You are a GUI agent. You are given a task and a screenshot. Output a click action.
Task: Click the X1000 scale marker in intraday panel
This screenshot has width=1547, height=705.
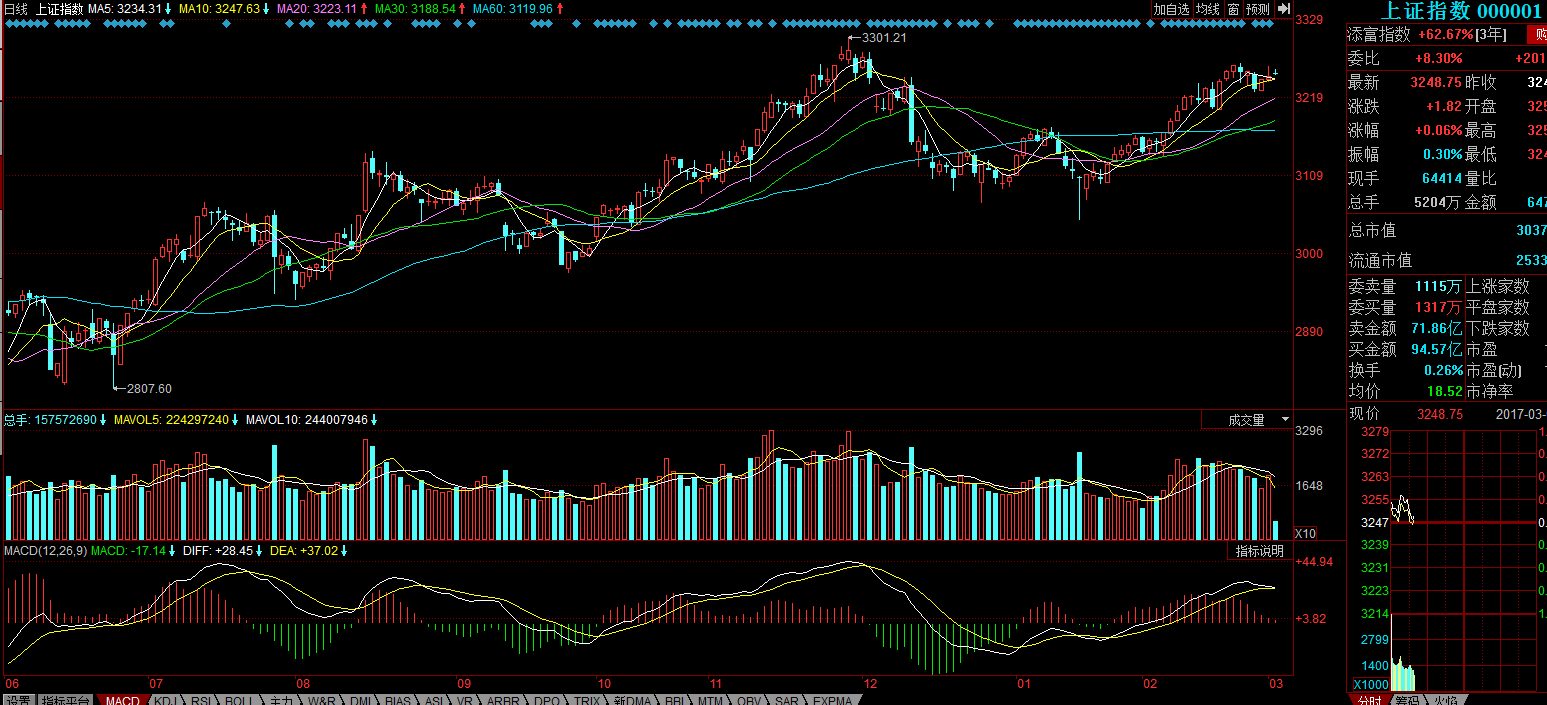[x=1370, y=684]
